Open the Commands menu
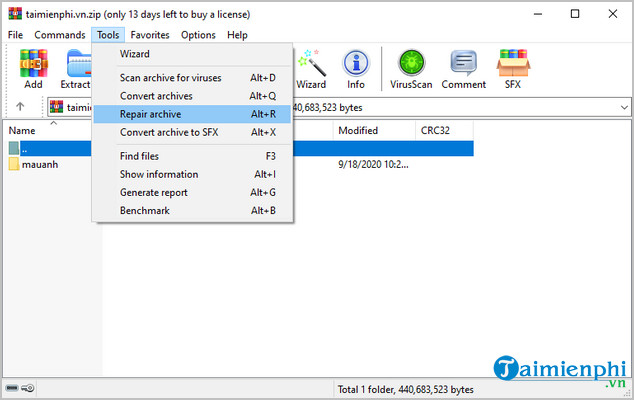 (x=60, y=35)
